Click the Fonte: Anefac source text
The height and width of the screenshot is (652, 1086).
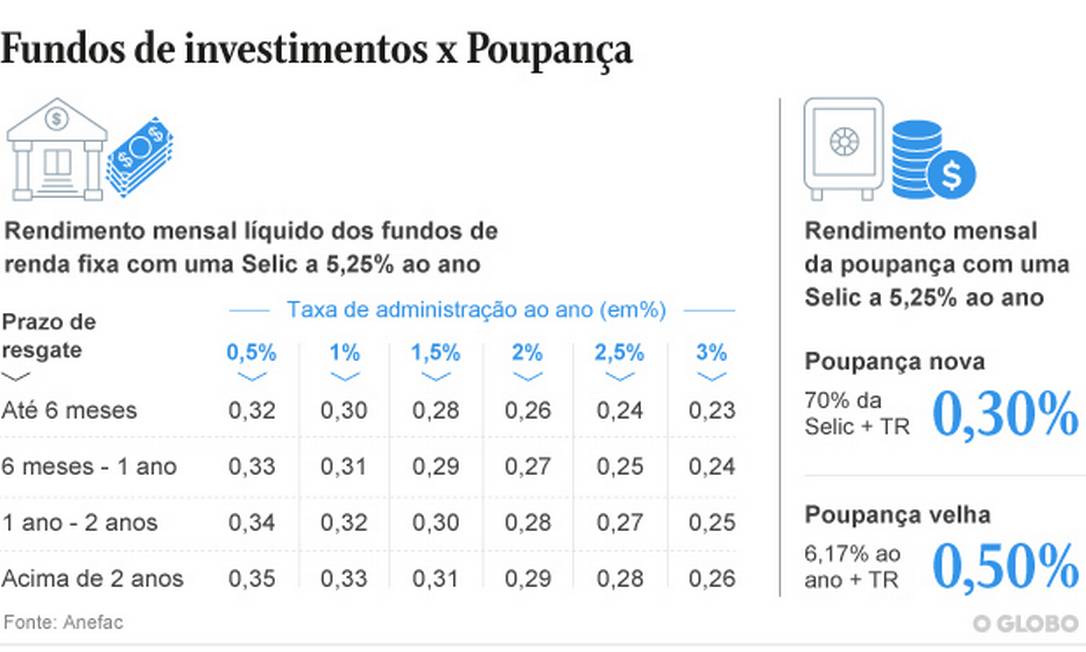click(x=63, y=622)
